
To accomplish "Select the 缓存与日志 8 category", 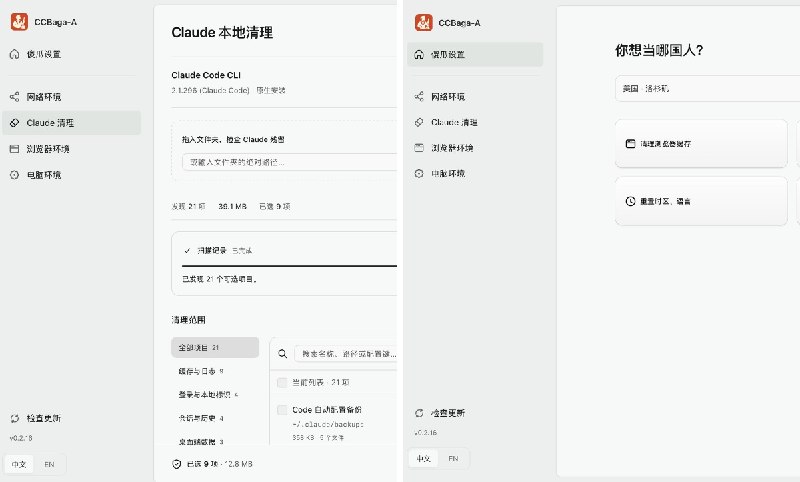I will (x=215, y=371).
